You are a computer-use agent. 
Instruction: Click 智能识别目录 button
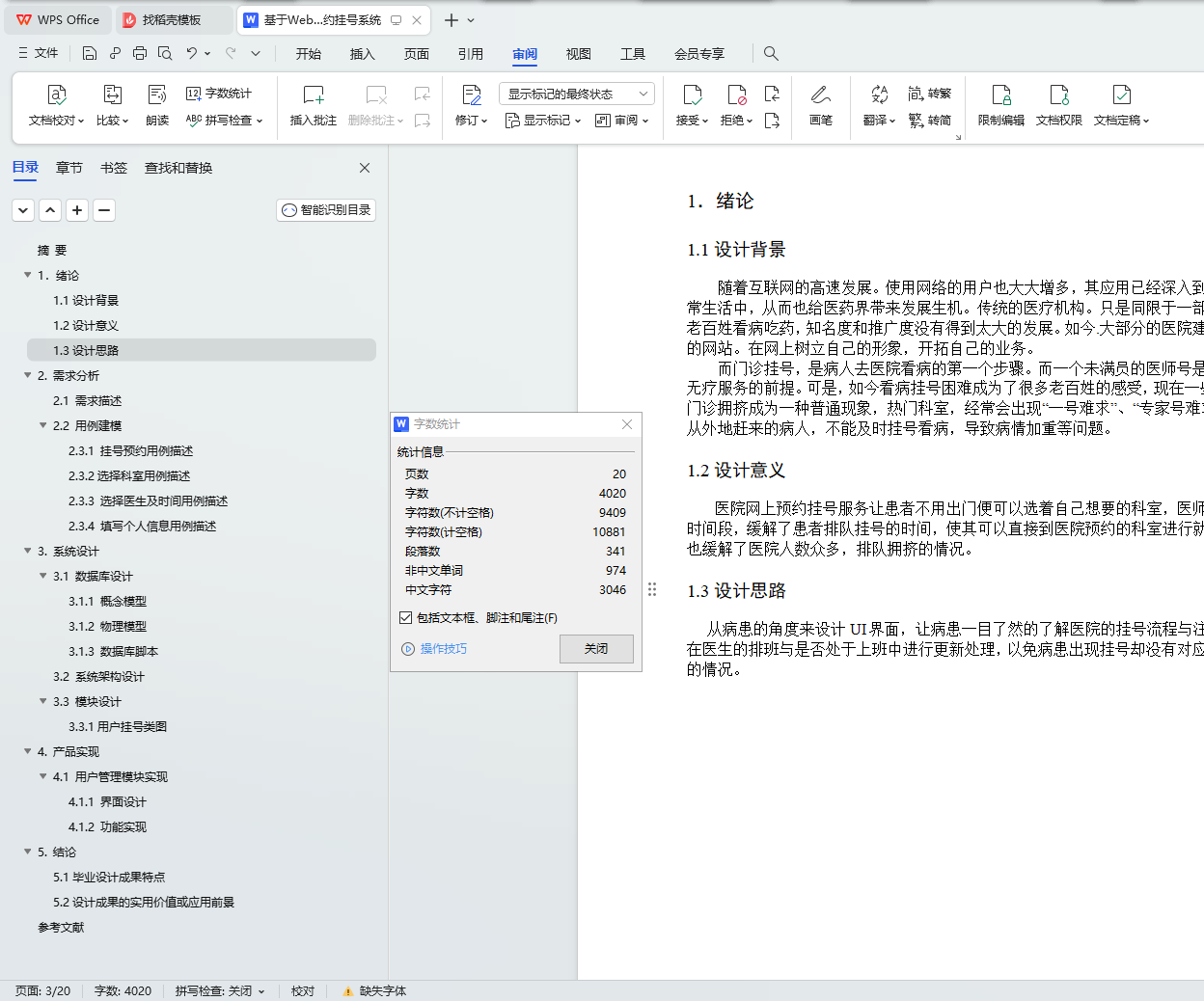[x=326, y=210]
